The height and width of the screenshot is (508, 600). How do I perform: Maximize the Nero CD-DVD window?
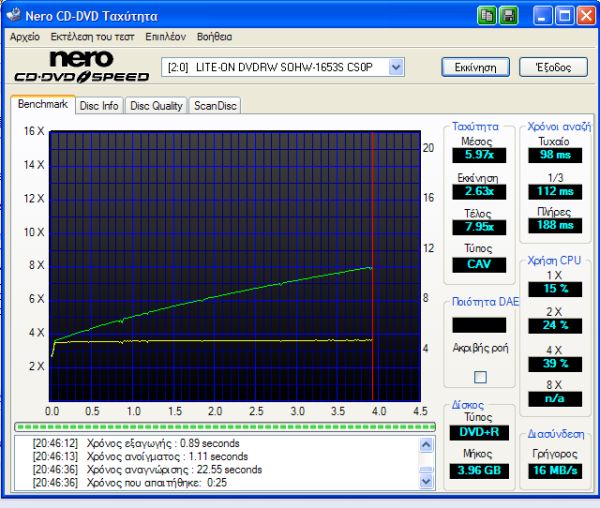(x=564, y=16)
